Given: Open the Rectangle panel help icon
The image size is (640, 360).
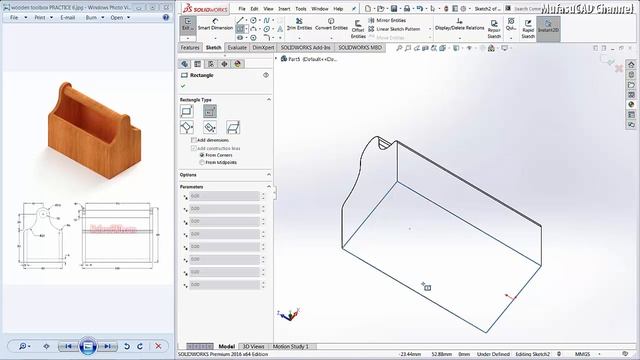Looking at the screenshot, I should tap(266, 75).
